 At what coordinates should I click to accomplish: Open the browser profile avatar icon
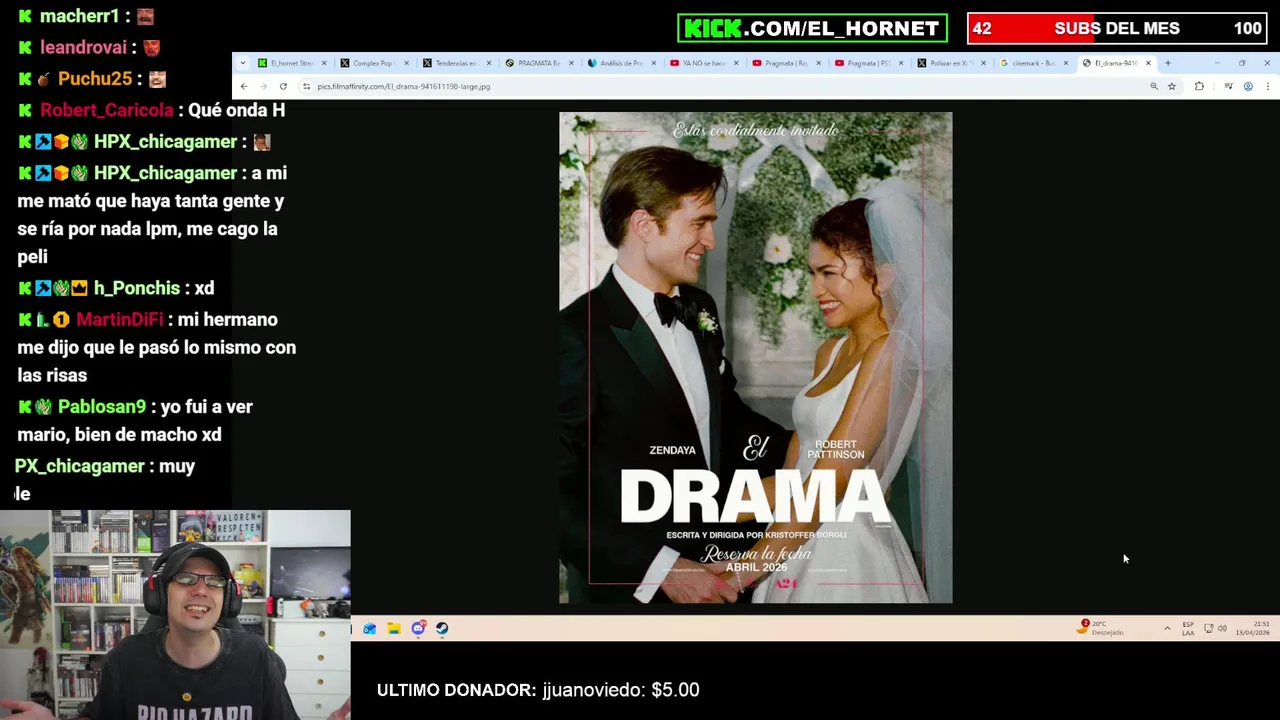tap(1248, 87)
